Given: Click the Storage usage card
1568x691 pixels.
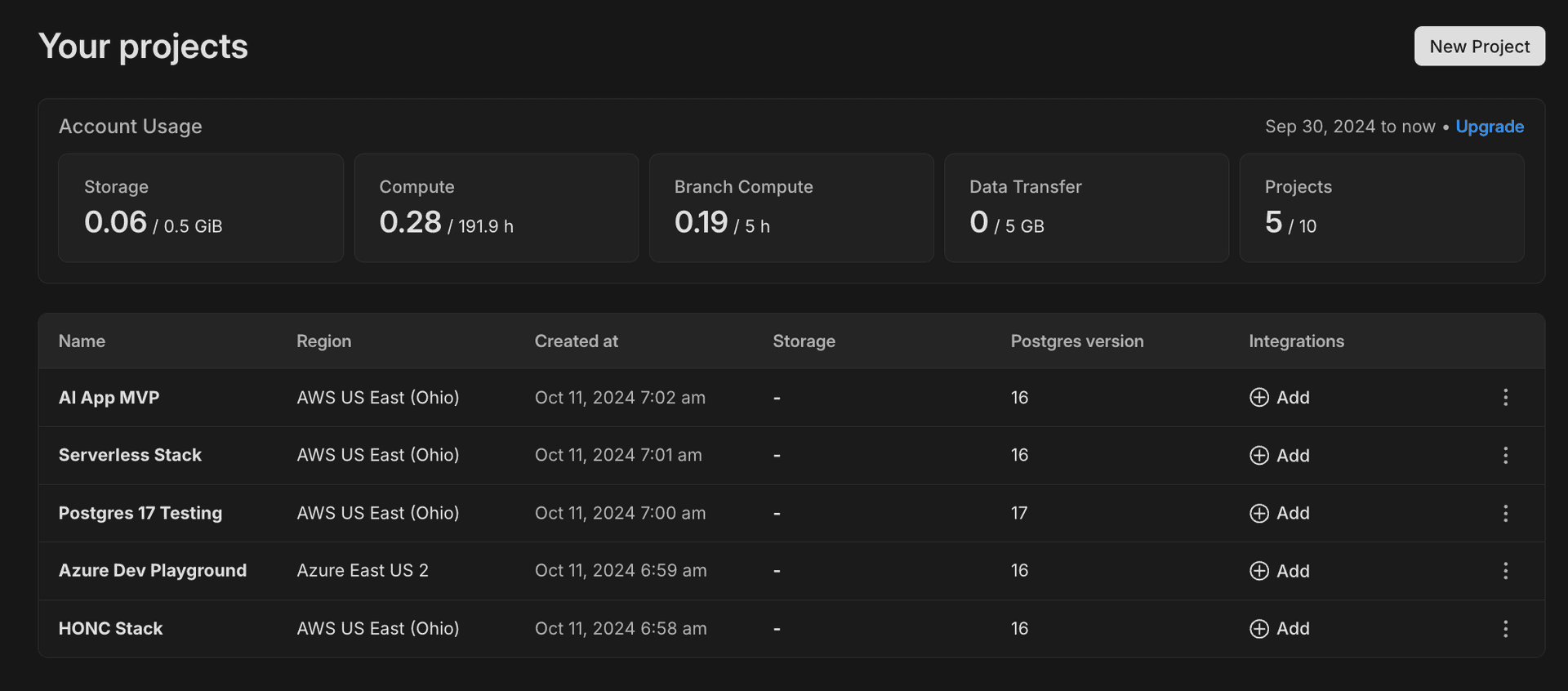Looking at the screenshot, I should [x=201, y=208].
